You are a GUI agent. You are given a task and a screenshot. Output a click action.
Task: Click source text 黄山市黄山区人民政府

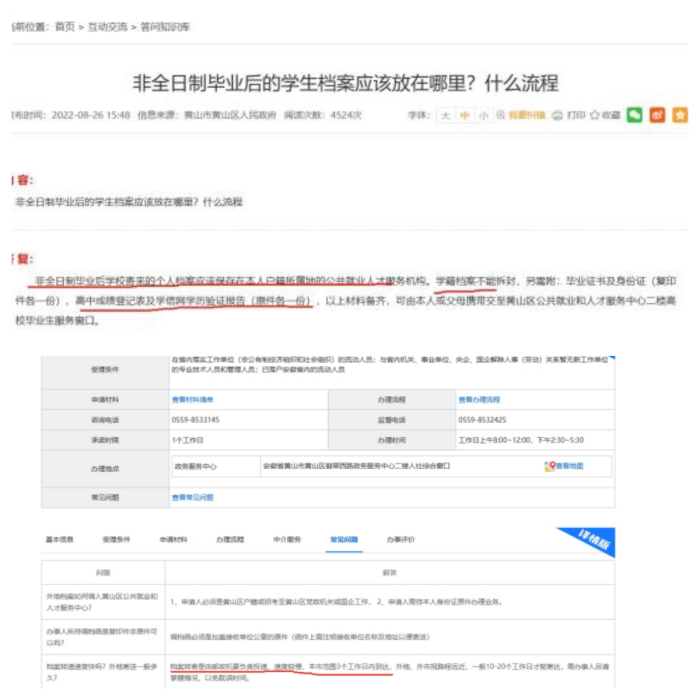coord(230,115)
